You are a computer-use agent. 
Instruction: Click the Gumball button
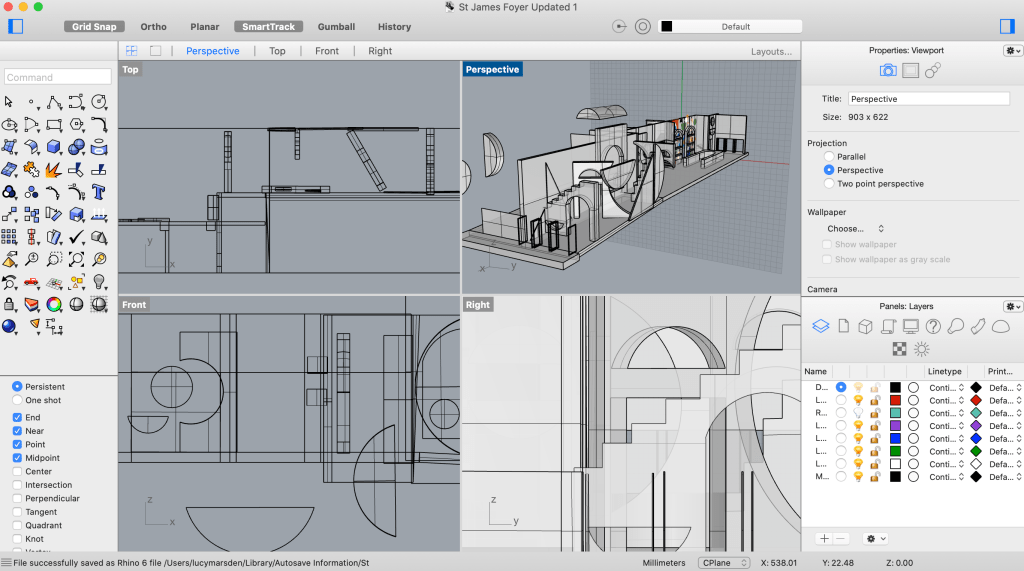[x=336, y=27]
